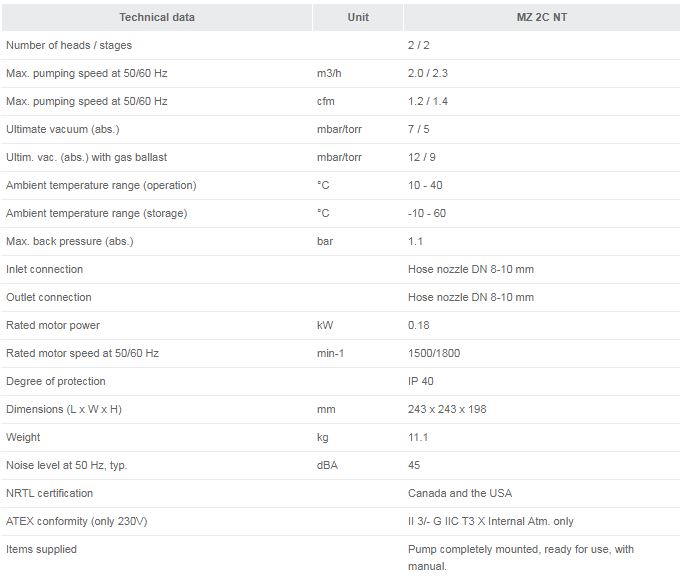Select the Canada and the USA certification value

point(460,493)
